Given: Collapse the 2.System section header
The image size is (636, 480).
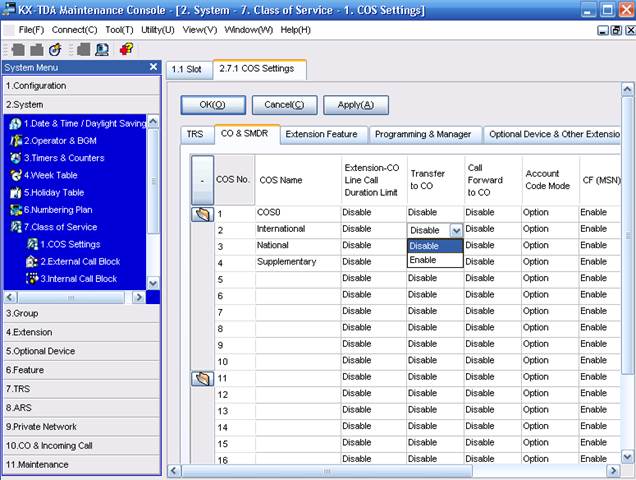Looking at the screenshot, I should pyautogui.click(x=82, y=105).
